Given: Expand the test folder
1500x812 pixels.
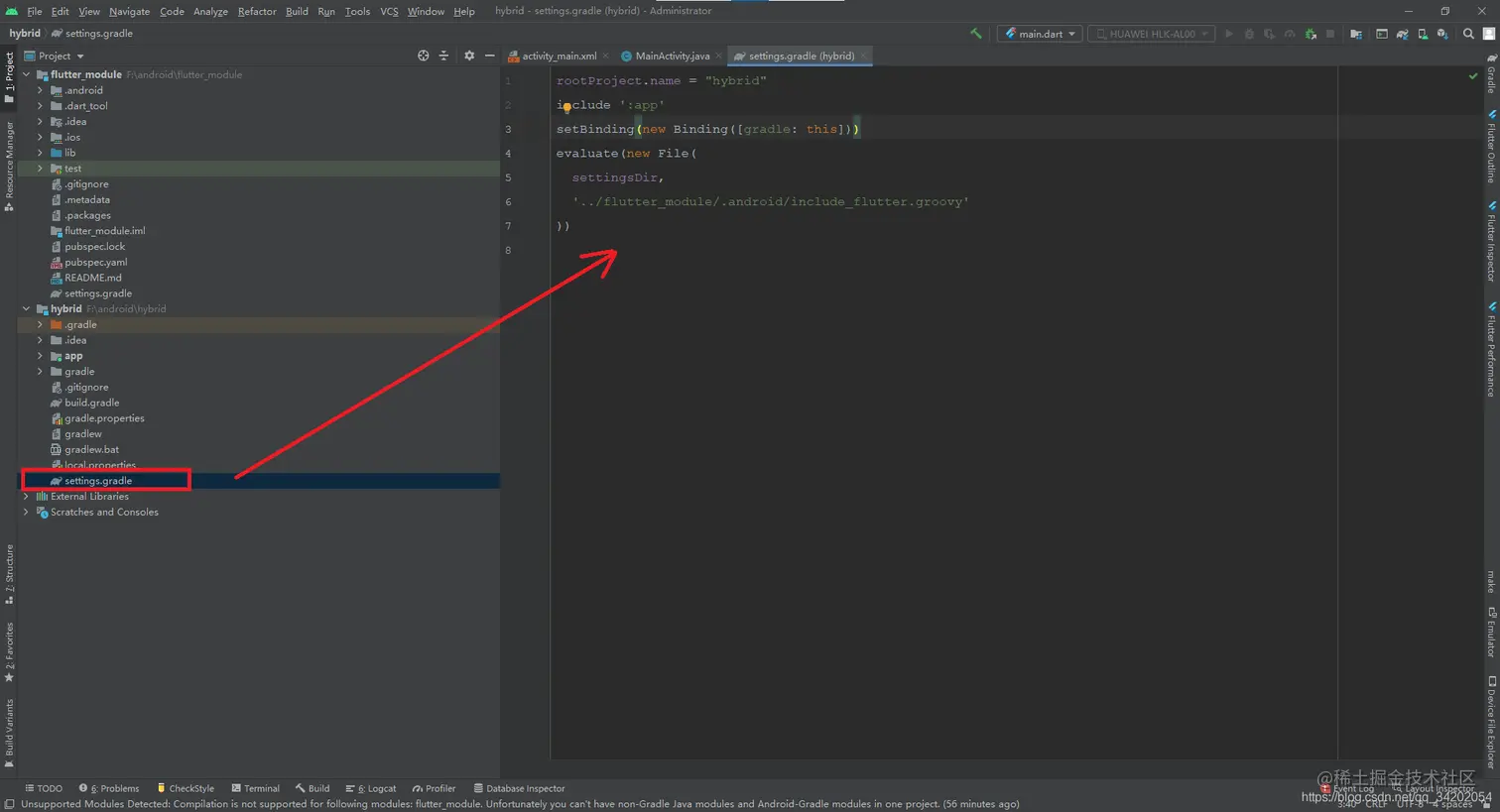Looking at the screenshot, I should (41, 169).
